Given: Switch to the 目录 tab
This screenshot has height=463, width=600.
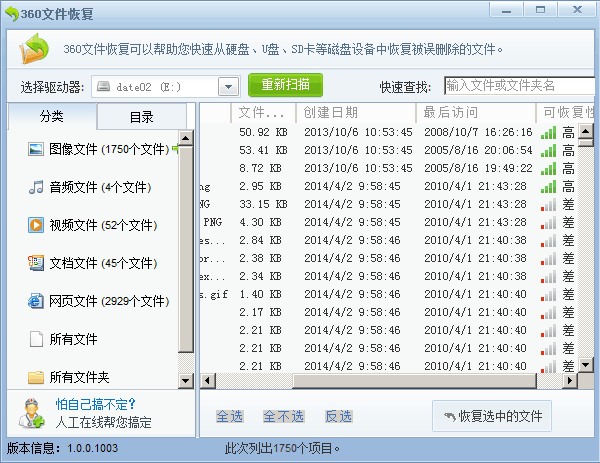Looking at the screenshot, I should pos(142,117).
